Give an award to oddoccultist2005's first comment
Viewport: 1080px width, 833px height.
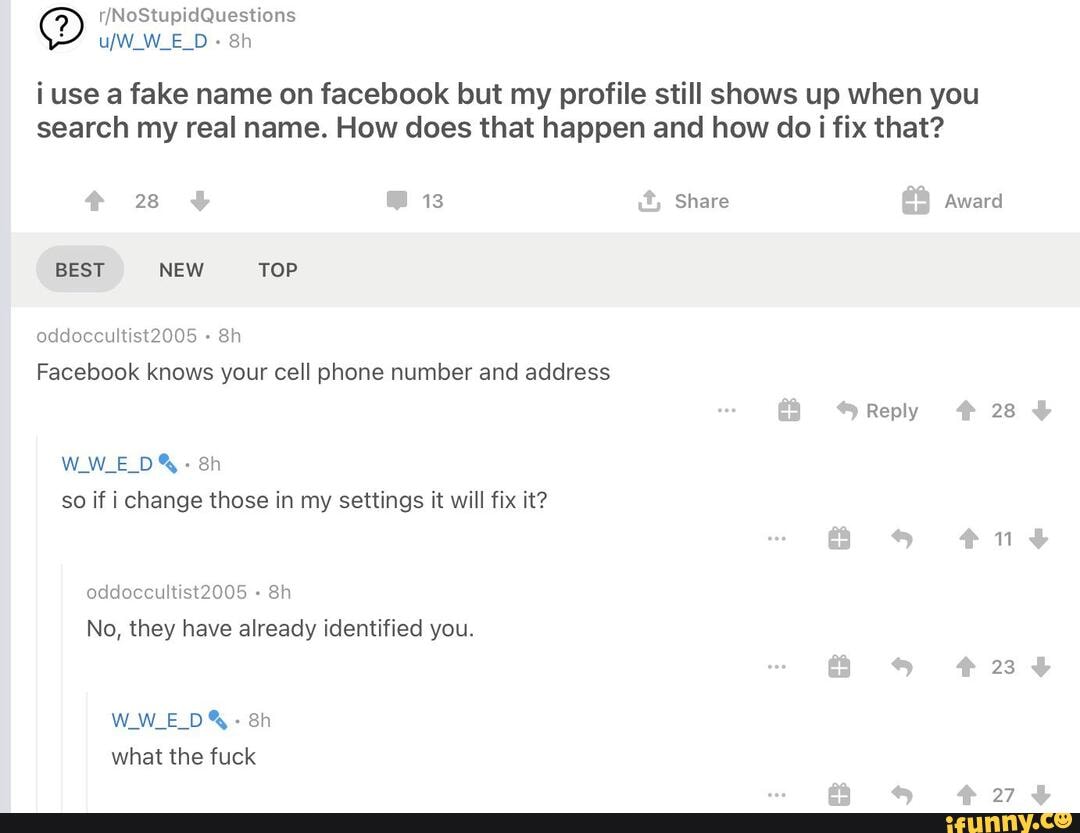(789, 410)
